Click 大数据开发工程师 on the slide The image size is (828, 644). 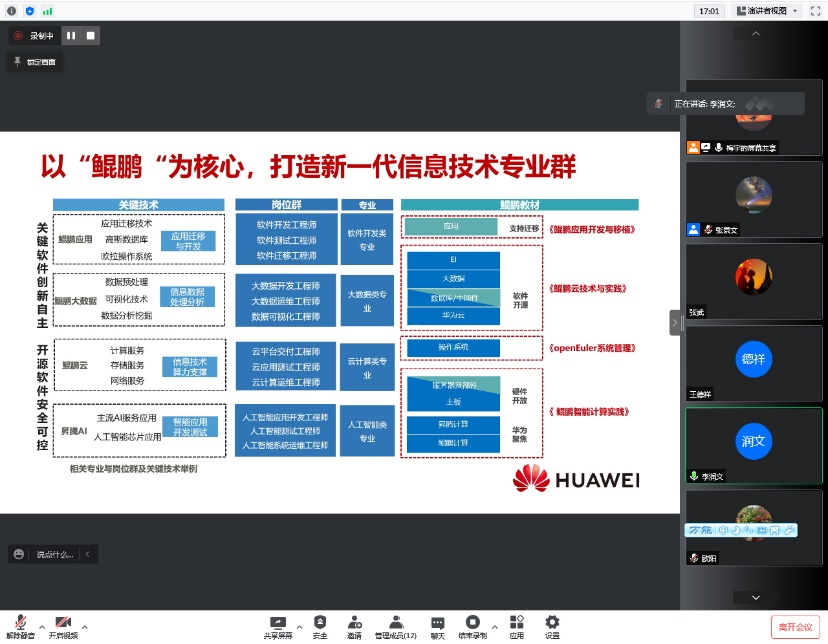(286, 286)
